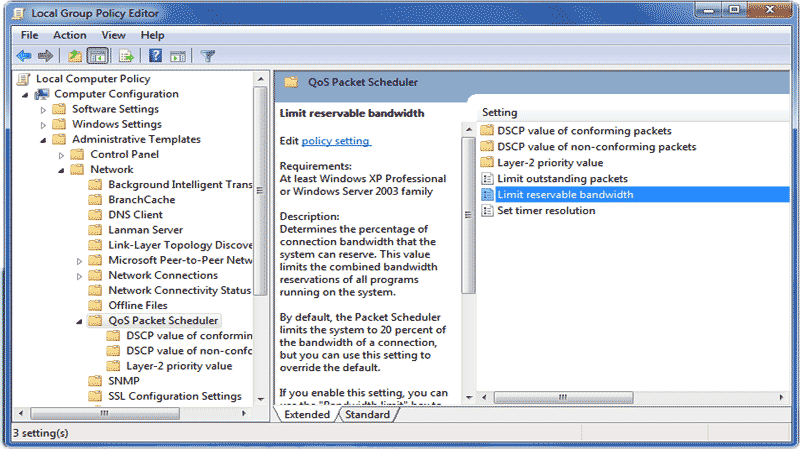The width and height of the screenshot is (800, 450).
Task: Open the View menu
Action: [113, 35]
